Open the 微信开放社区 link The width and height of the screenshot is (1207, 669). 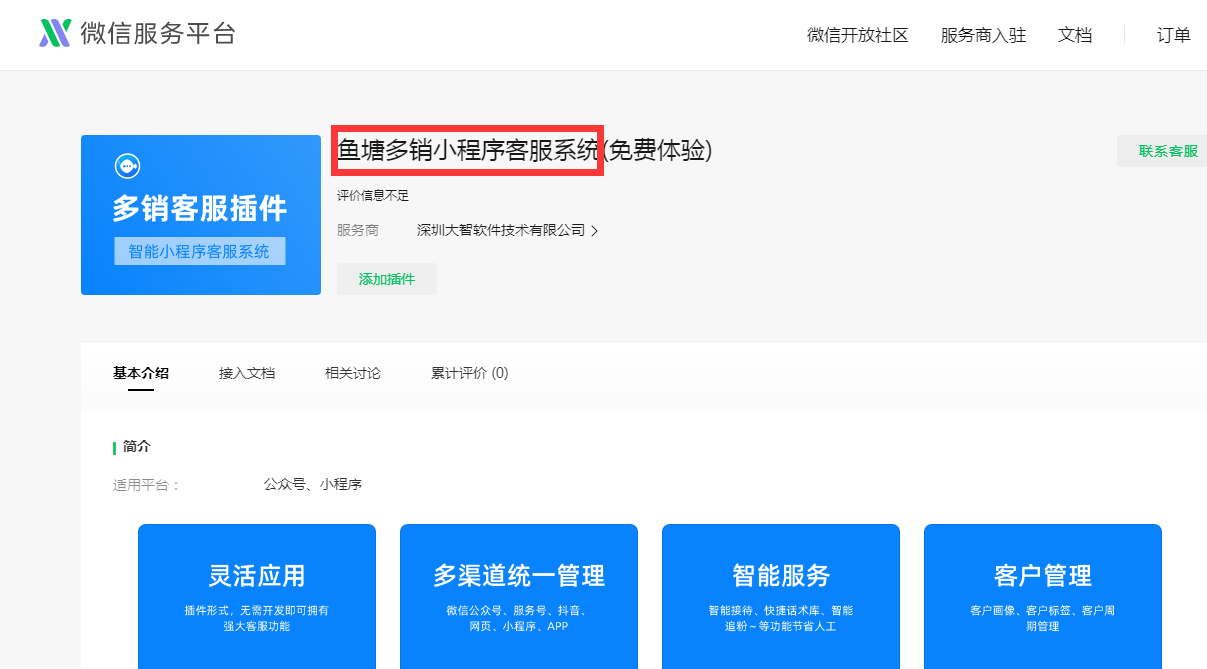858,35
